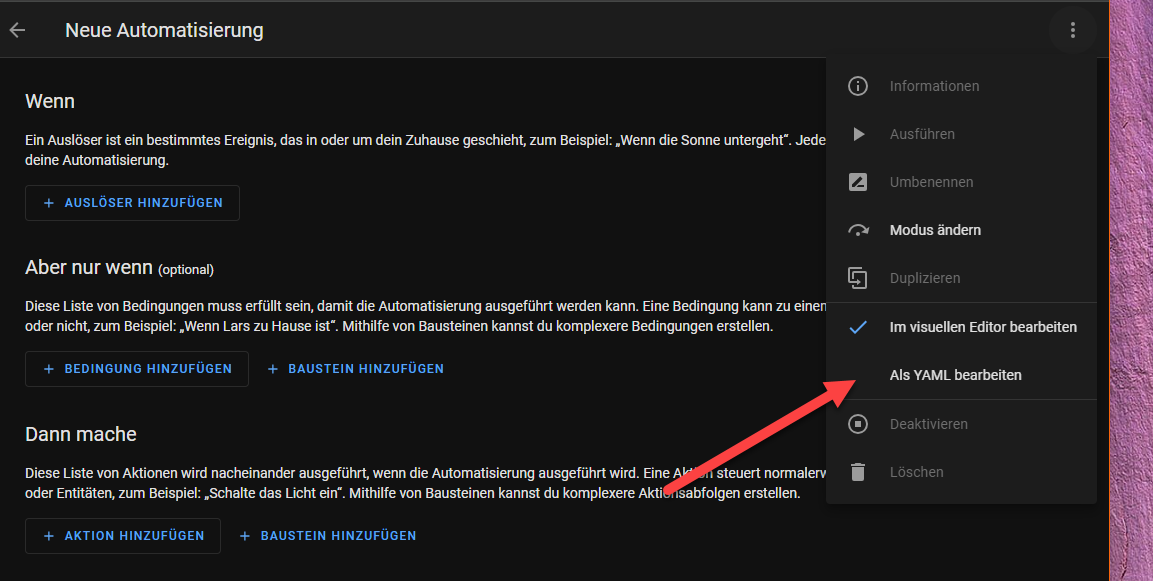Click the Ausführen play icon

click(x=857, y=134)
